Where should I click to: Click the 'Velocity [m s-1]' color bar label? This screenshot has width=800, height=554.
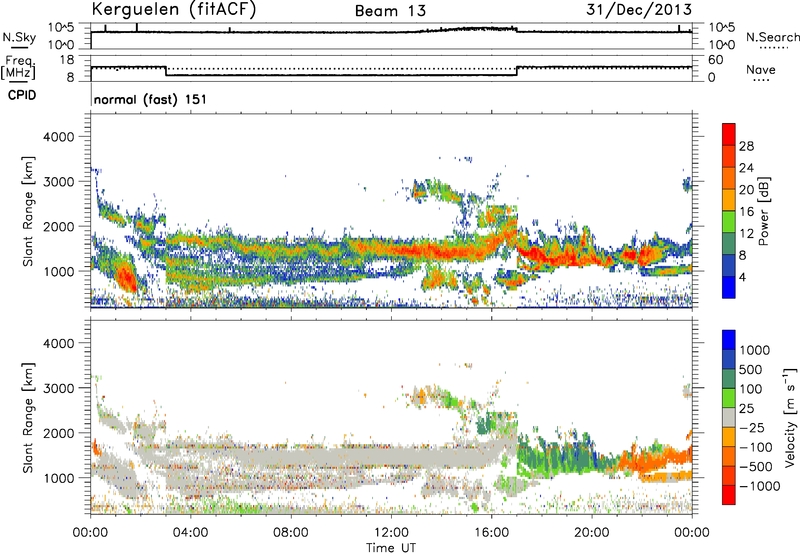tap(790, 417)
